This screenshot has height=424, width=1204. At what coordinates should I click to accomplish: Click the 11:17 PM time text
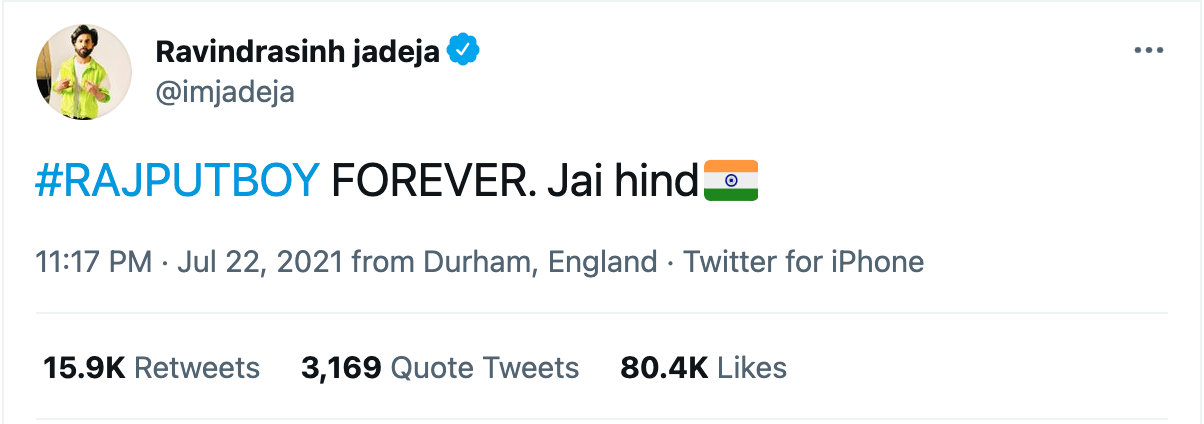pyautogui.click(x=93, y=263)
